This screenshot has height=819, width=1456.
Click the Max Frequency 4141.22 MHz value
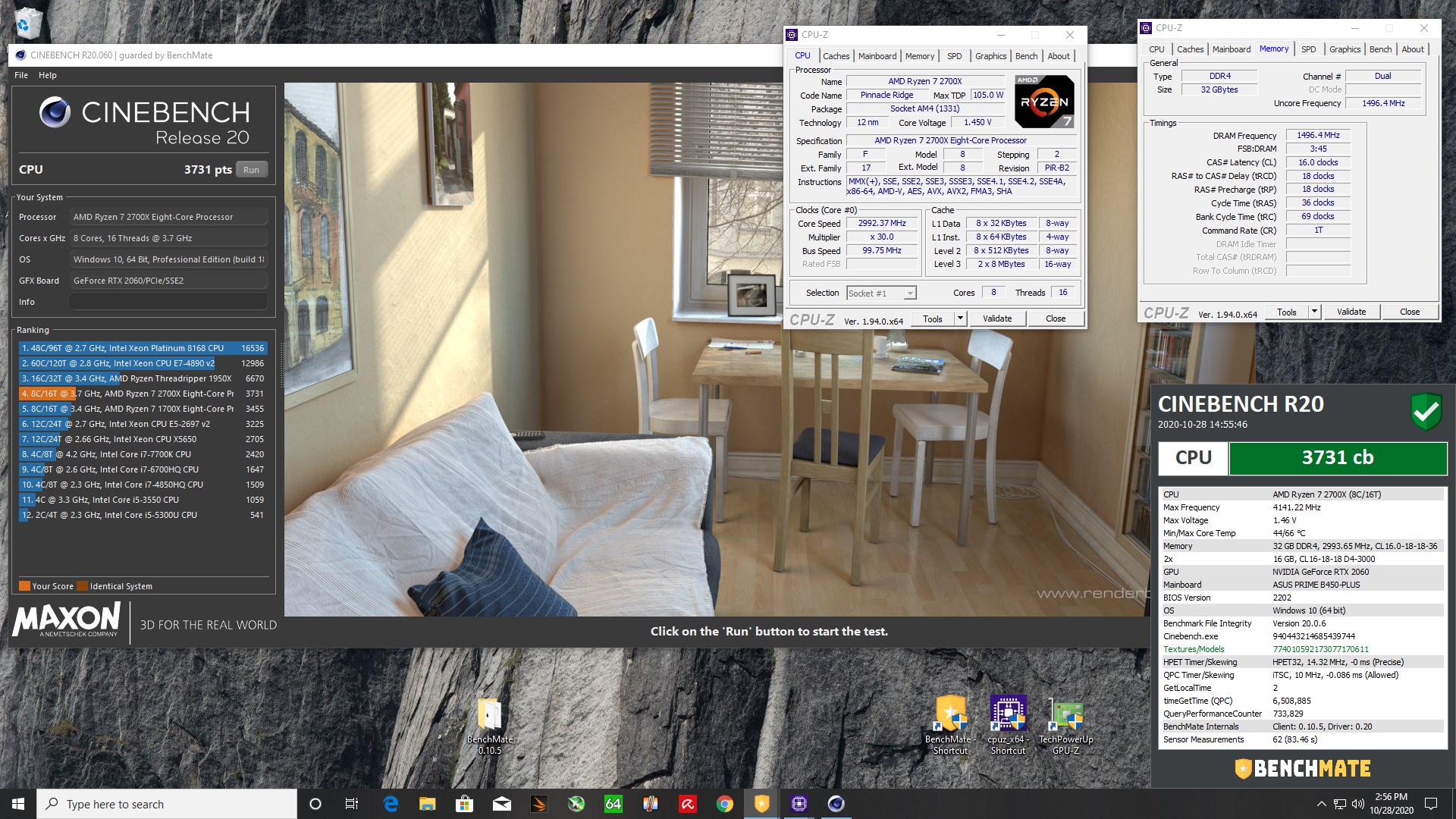click(1296, 507)
